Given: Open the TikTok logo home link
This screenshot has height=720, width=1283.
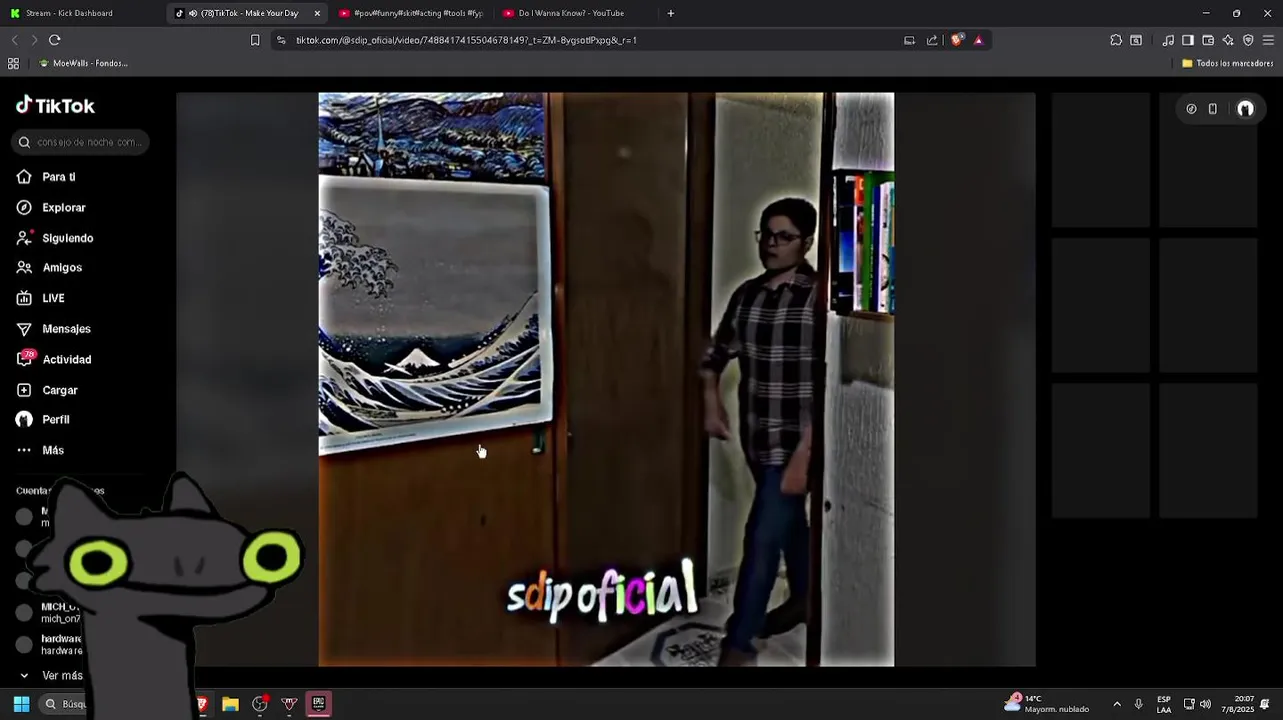Looking at the screenshot, I should coord(55,106).
